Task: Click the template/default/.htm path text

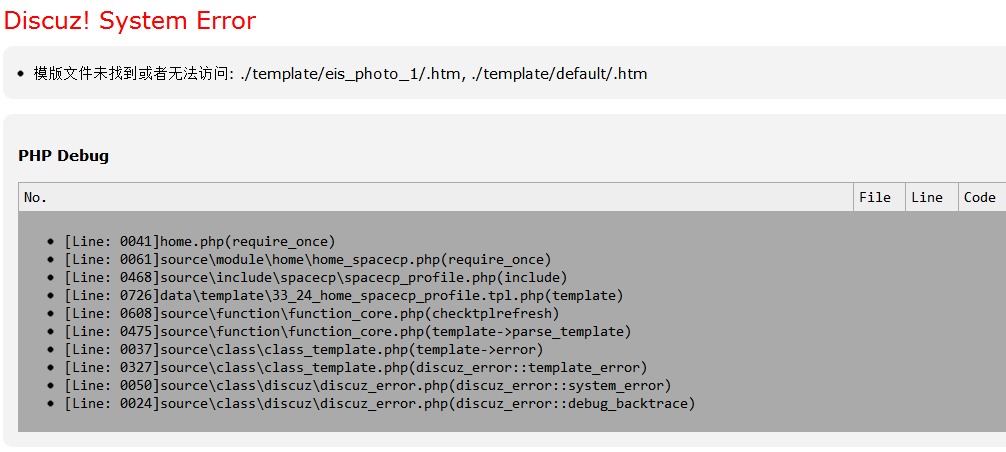Action: 558,74
